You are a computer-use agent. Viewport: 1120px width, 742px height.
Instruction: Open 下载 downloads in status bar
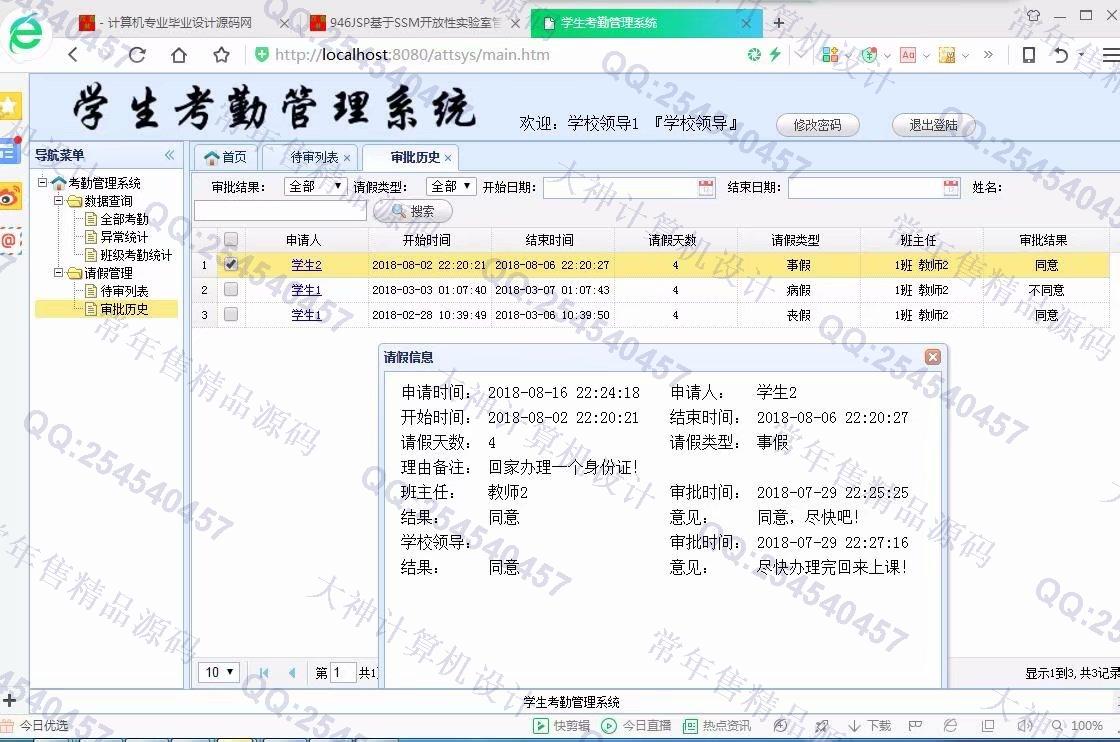869,726
